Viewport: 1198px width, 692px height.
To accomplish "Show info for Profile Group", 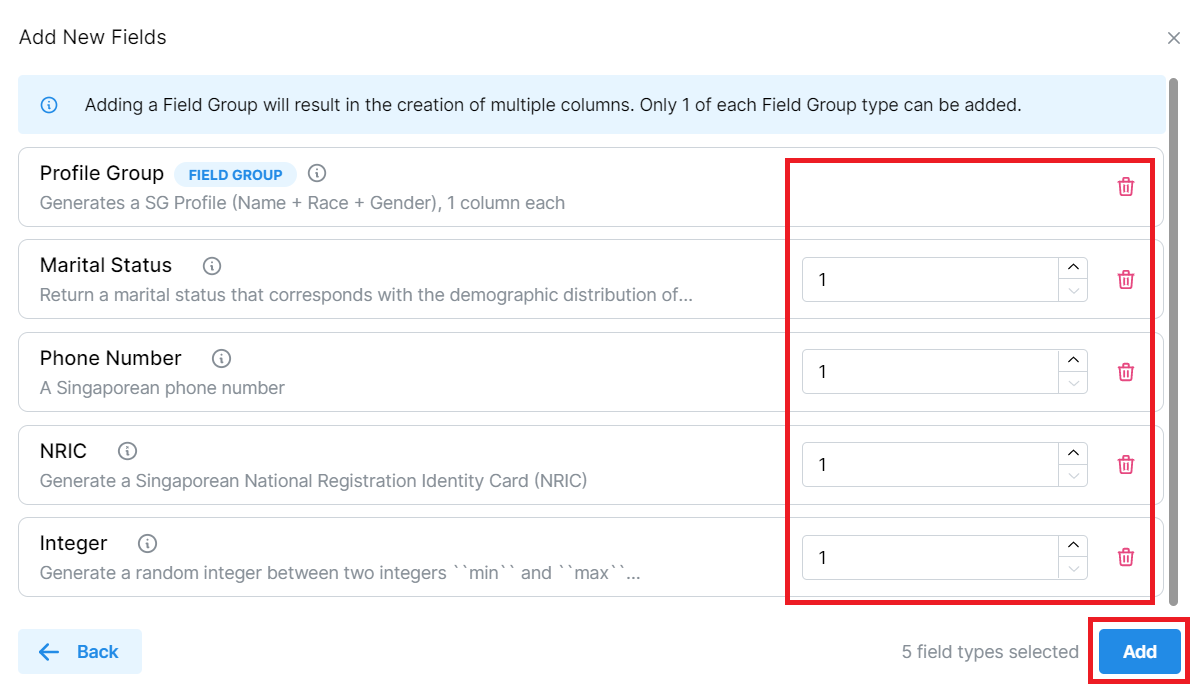I will (x=317, y=173).
